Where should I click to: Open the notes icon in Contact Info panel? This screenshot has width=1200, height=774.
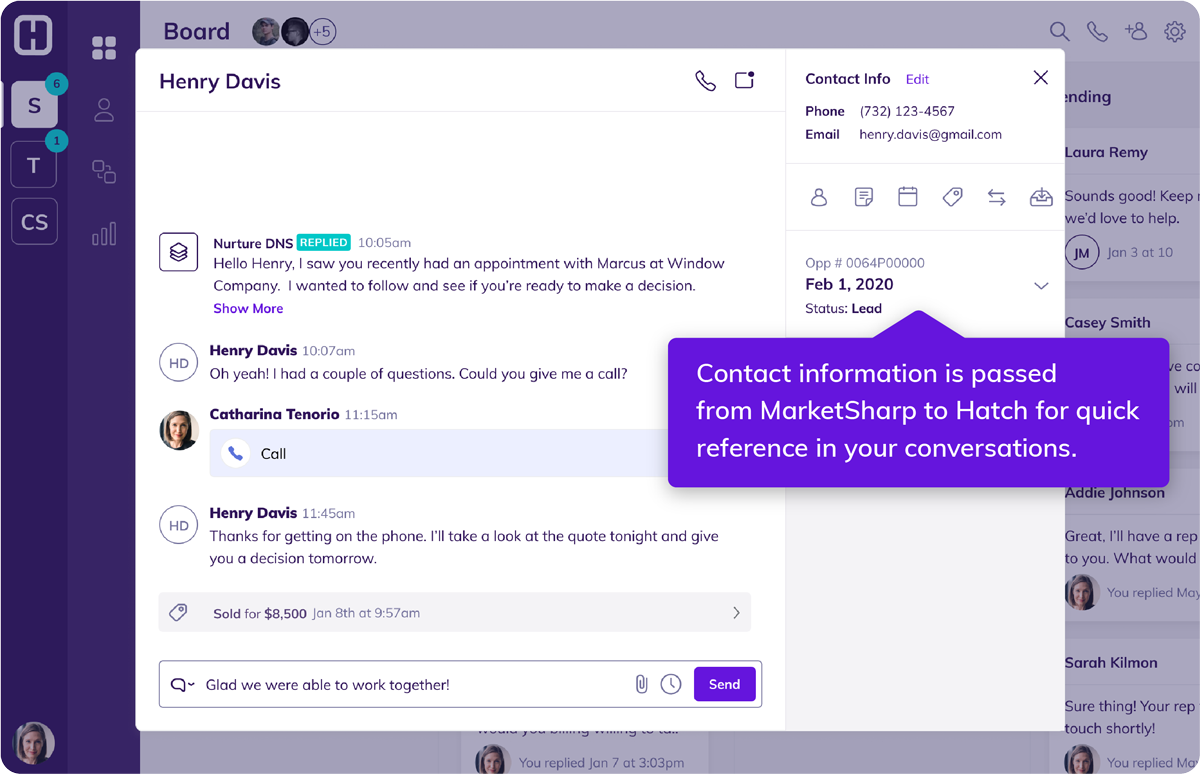pos(863,197)
